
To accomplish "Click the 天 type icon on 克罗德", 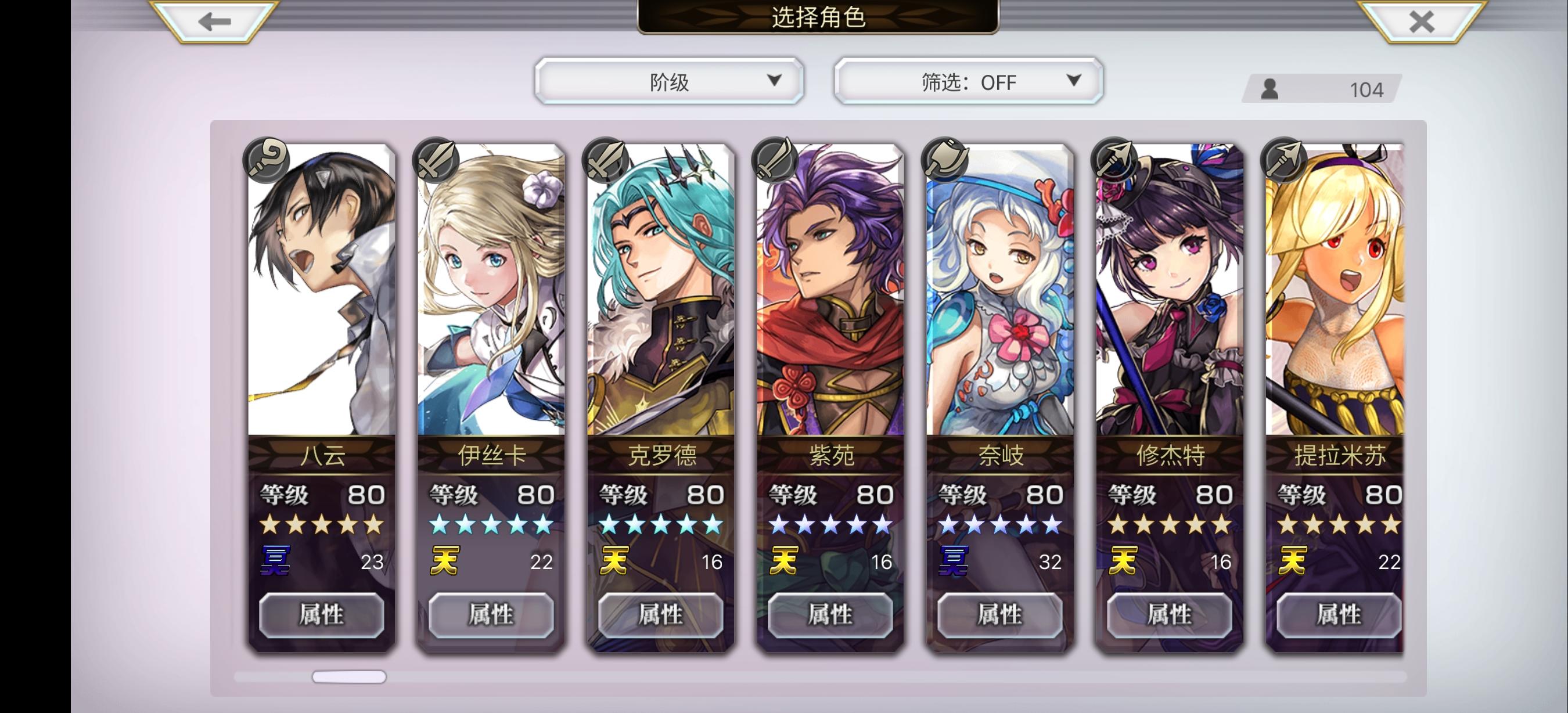I will coord(614,560).
